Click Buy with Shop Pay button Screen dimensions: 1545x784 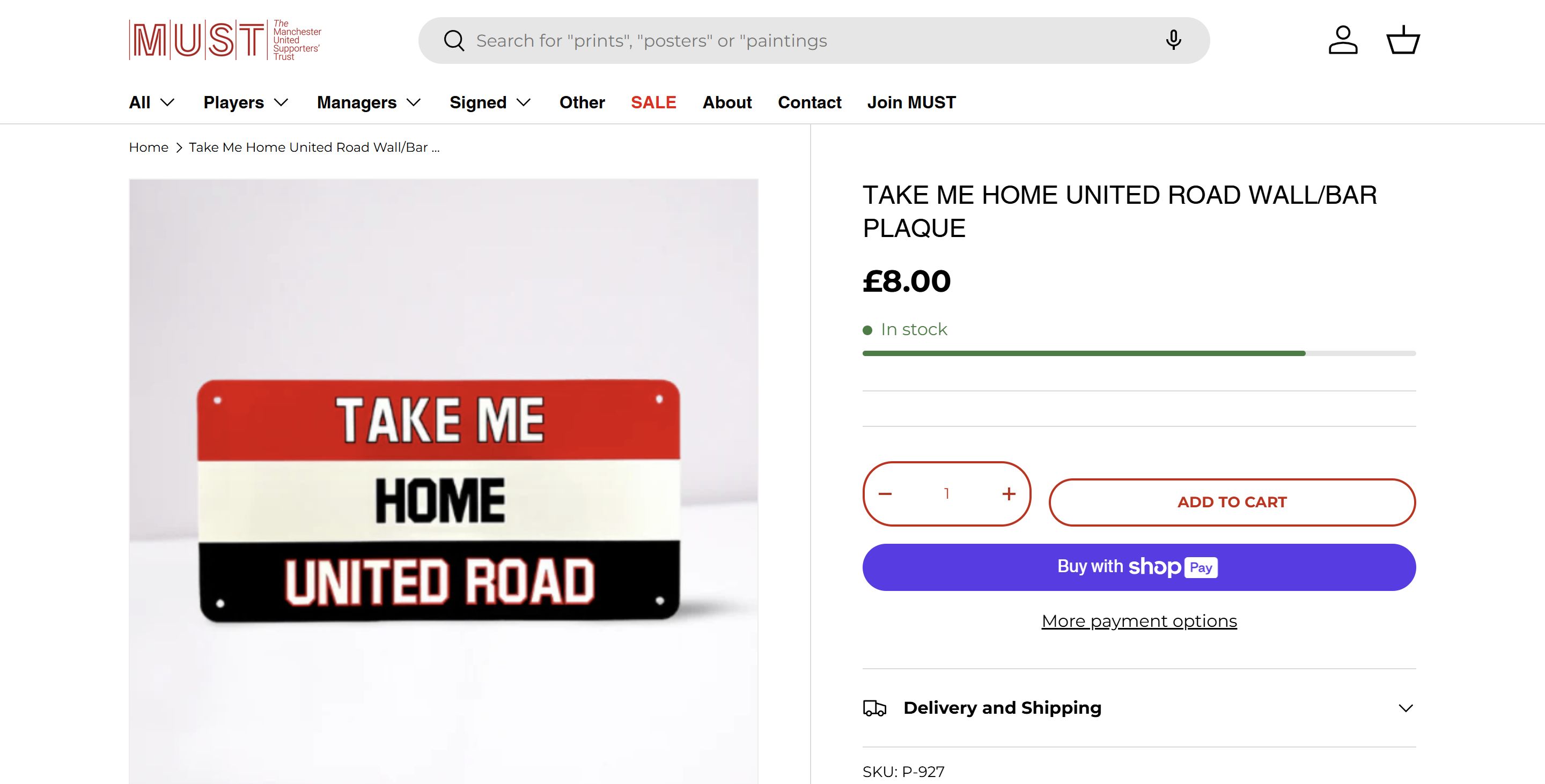1139,567
